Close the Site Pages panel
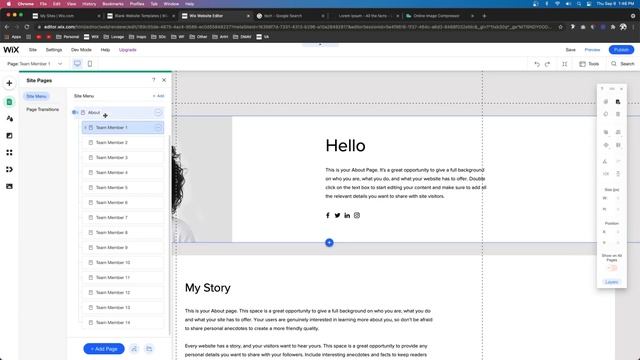 pos(164,80)
